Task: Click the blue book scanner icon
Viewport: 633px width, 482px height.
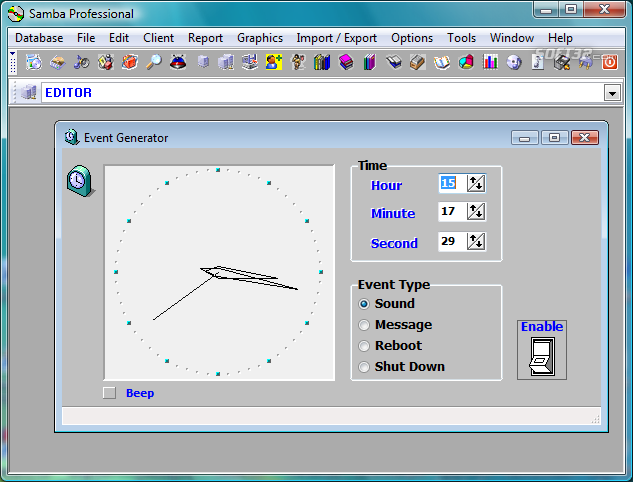Action: coord(394,62)
